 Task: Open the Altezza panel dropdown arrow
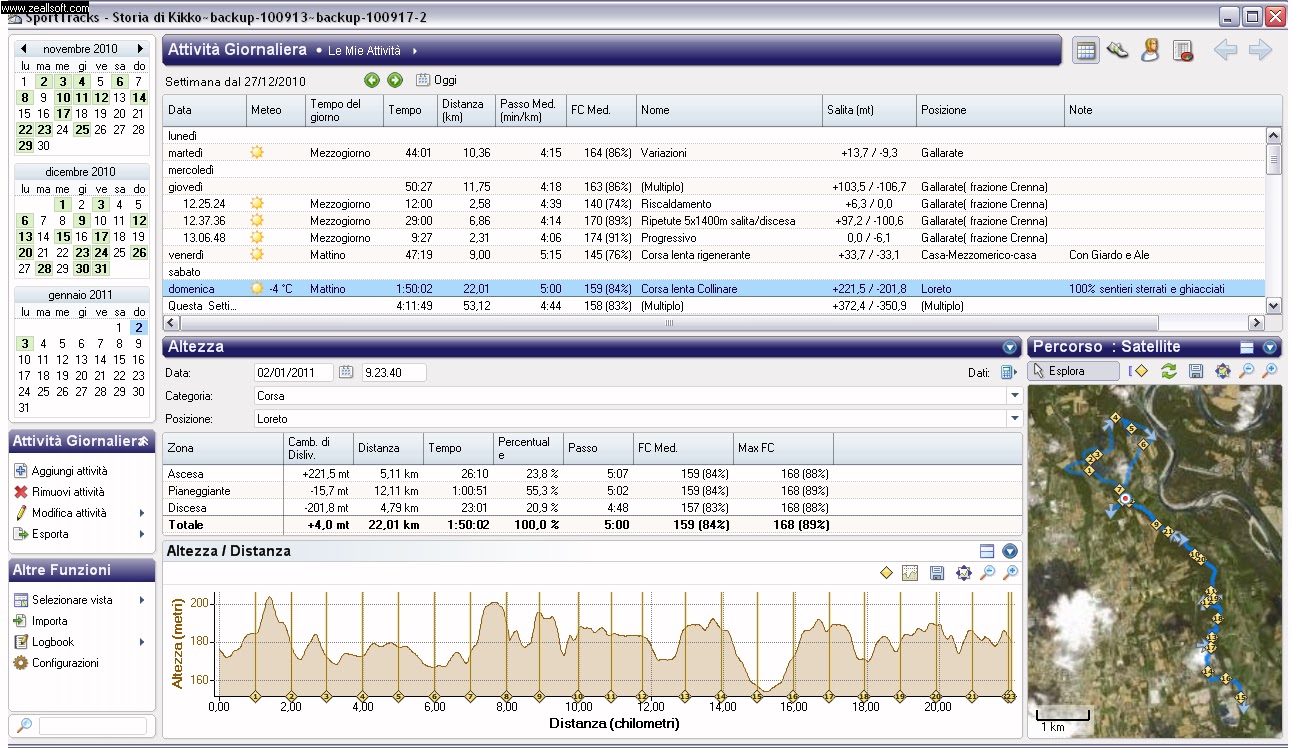tap(1009, 347)
